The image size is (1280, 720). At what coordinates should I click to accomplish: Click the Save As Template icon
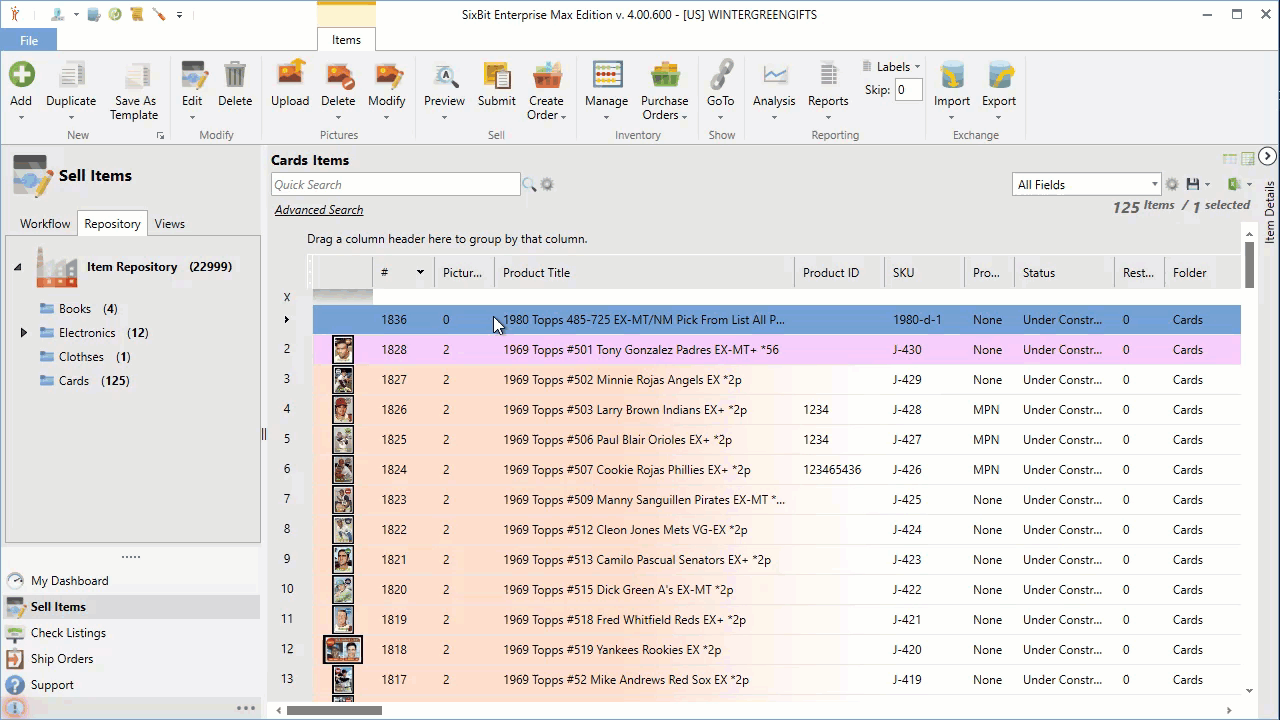[x=135, y=75]
